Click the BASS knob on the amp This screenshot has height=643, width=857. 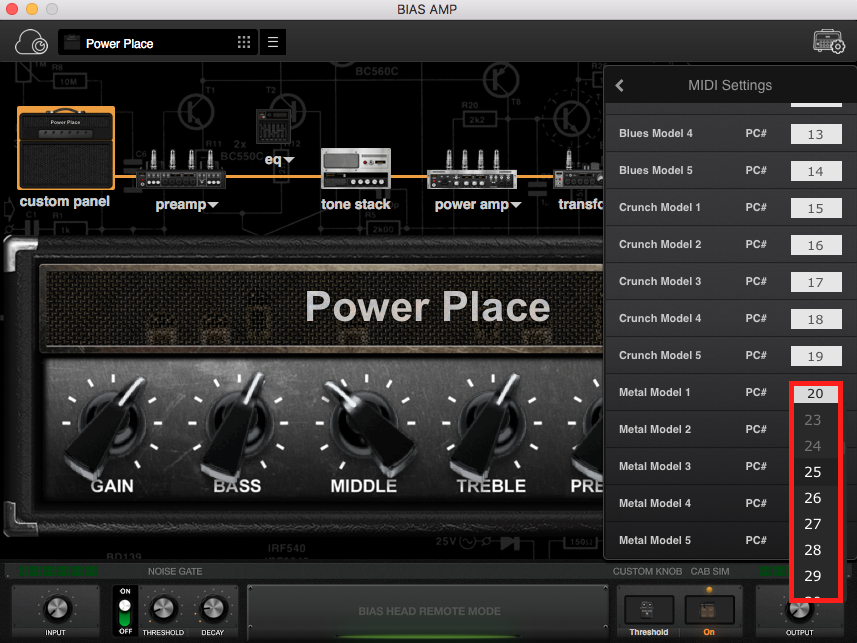(238, 424)
